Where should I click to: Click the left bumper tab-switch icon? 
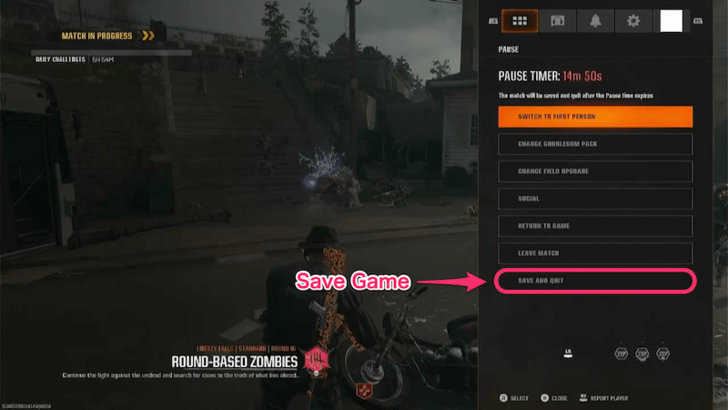(x=493, y=21)
